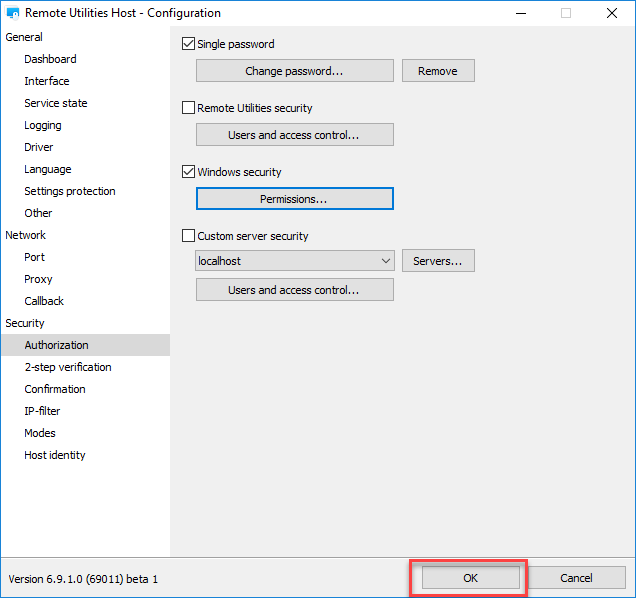This screenshot has width=636, height=598.
Task: Open Settings protection page
Action: (x=70, y=191)
